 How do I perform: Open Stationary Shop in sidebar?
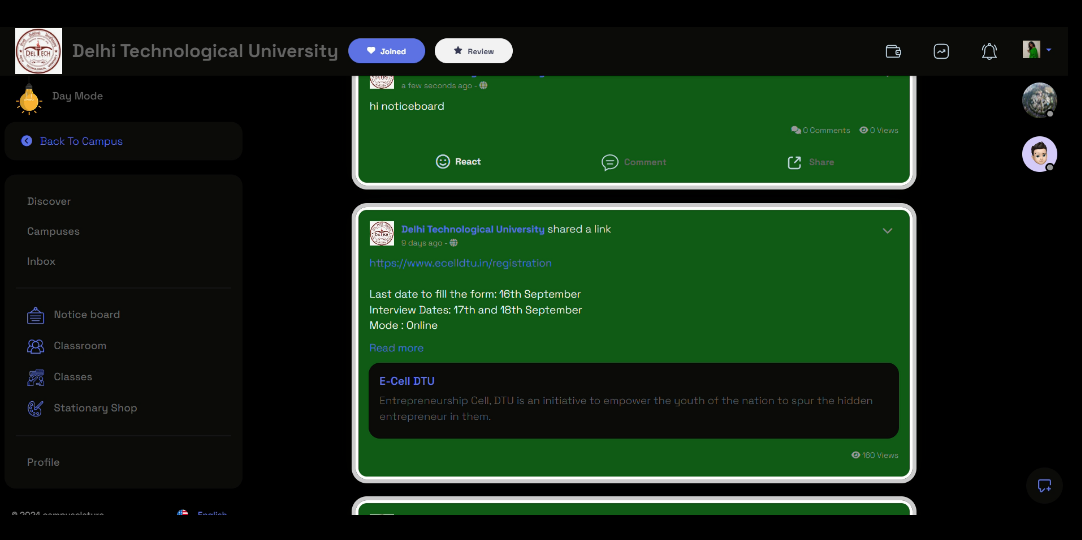pyautogui.click(x=95, y=408)
